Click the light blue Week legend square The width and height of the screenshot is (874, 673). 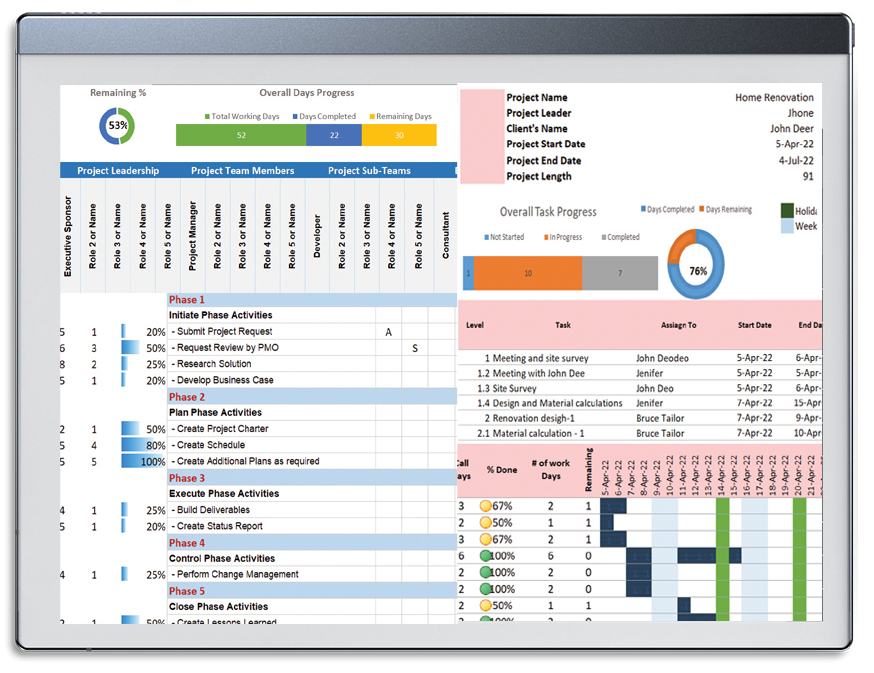[x=786, y=227]
